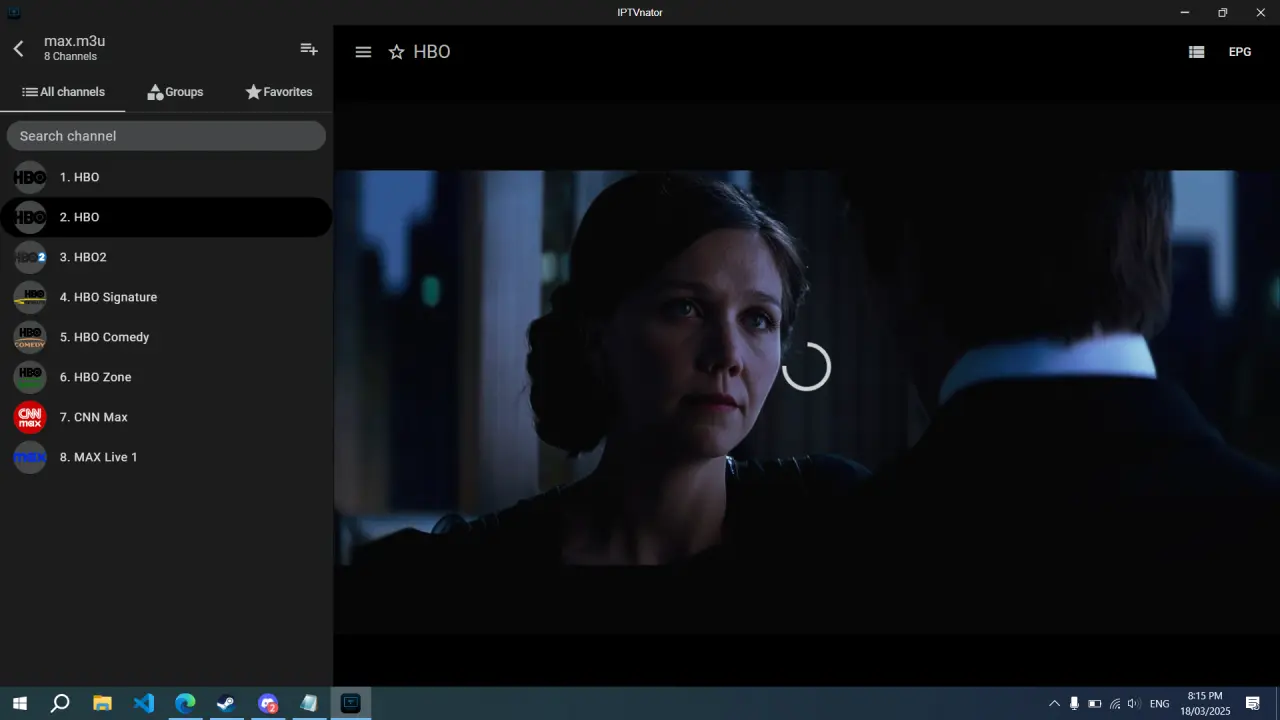1280x720 pixels.
Task: Select channel 2. HBO
Action: click(166, 217)
